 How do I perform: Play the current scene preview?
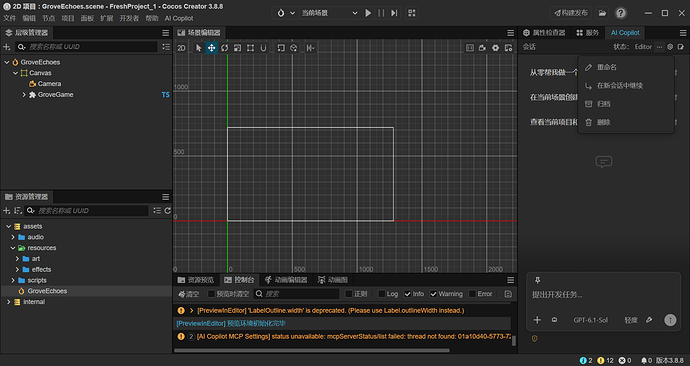(x=368, y=13)
